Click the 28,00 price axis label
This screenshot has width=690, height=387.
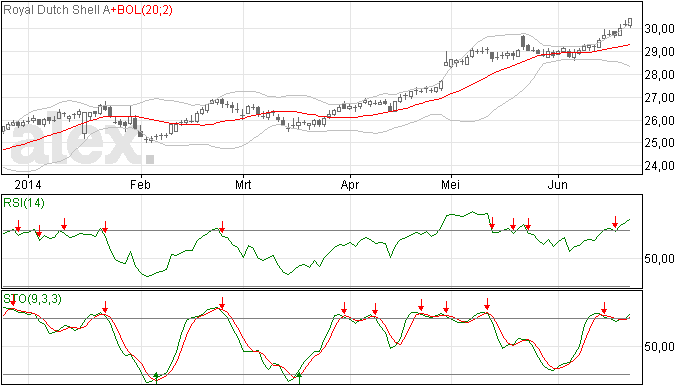point(660,75)
